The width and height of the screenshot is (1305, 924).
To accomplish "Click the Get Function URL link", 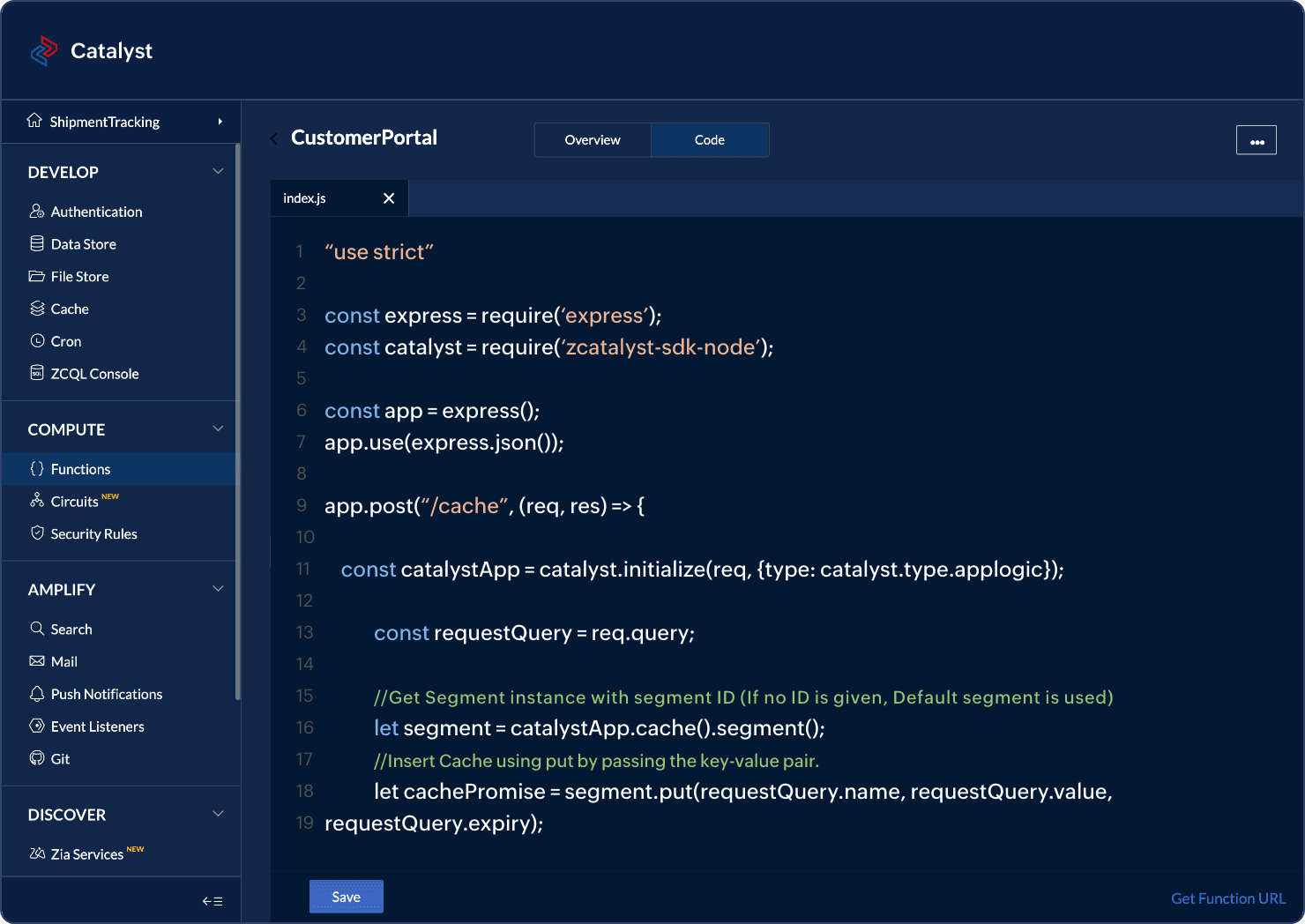I will click(x=1228, y=898).
